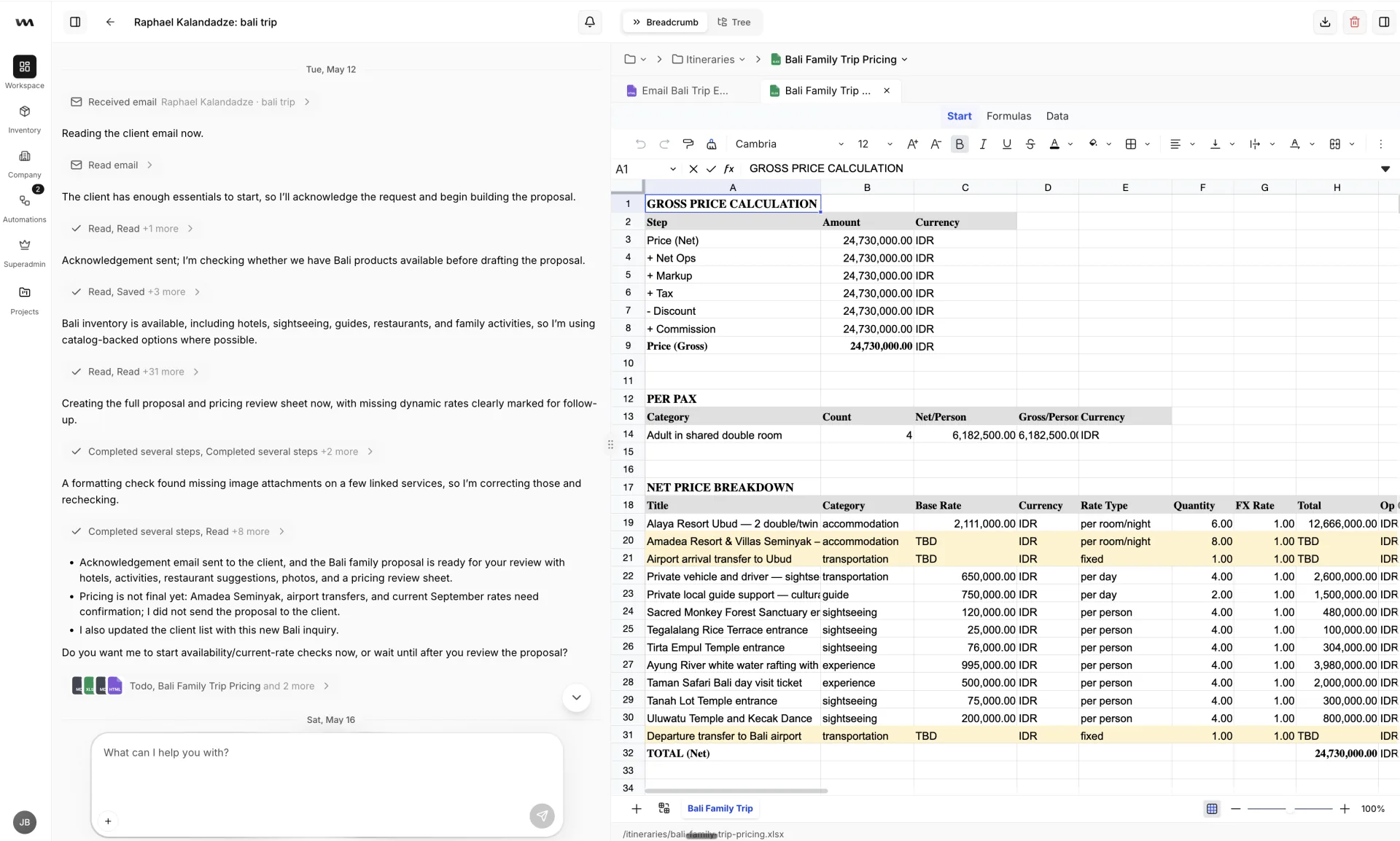Open the horizontal alignment dropdown
The width and height of the screenshot is (1400, 841).
[1193, 144]
